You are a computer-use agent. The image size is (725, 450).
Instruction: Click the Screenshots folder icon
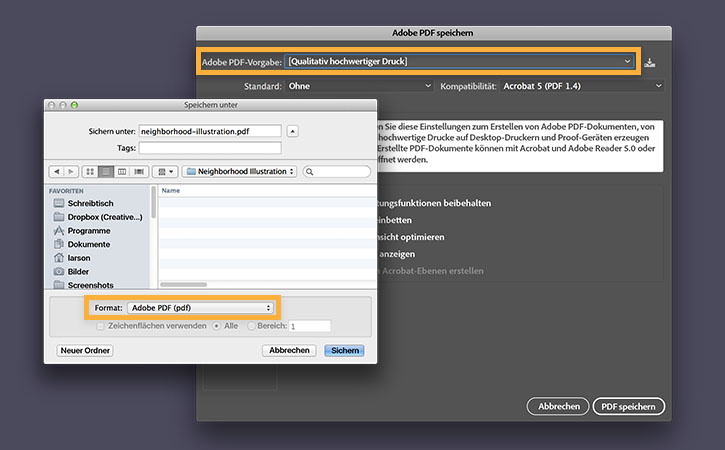click(x=59, y=285)
